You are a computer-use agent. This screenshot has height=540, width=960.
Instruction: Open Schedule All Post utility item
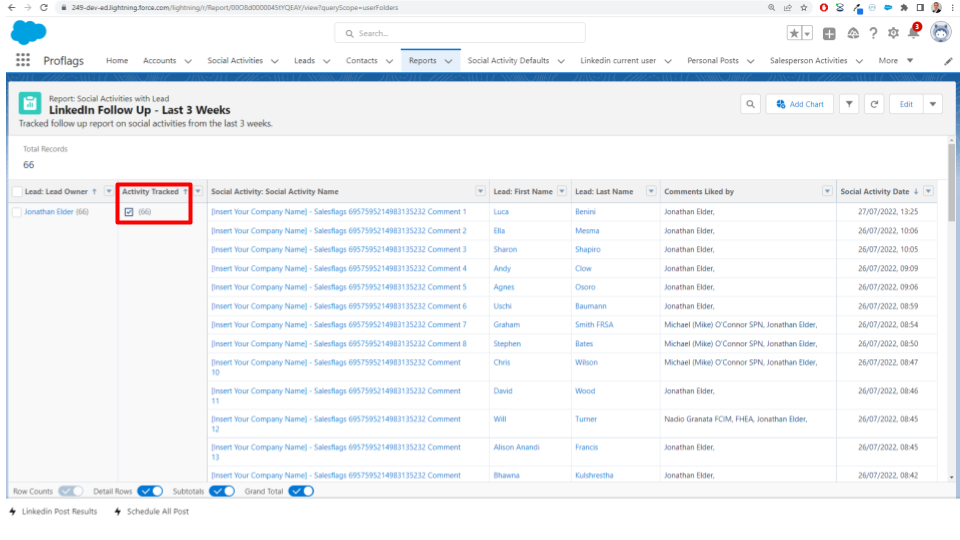coord(152,511)
